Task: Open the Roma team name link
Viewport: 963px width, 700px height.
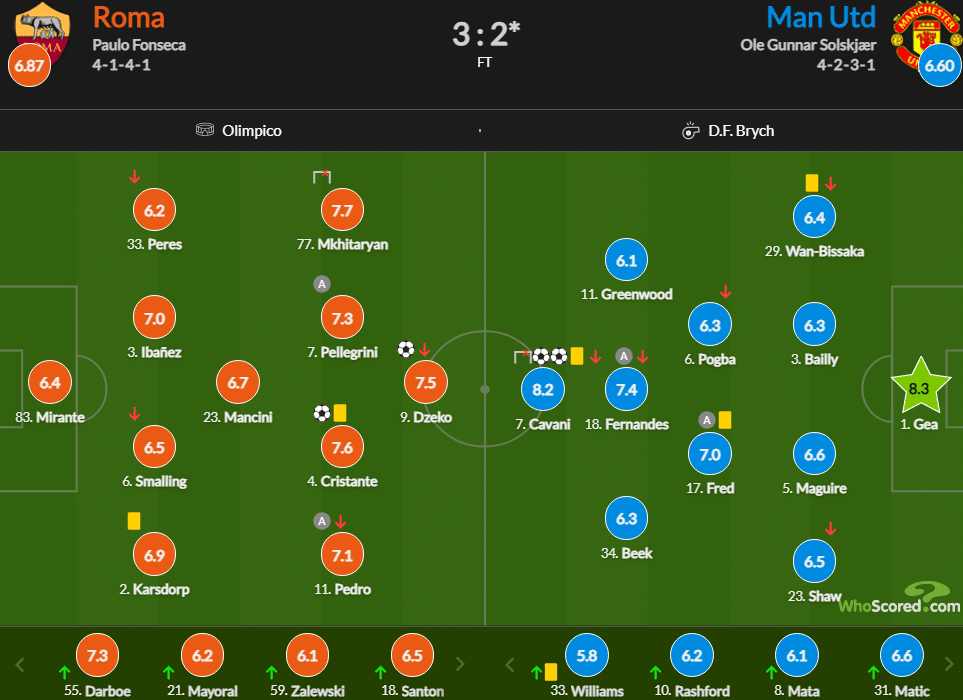Action: [128, 17]
